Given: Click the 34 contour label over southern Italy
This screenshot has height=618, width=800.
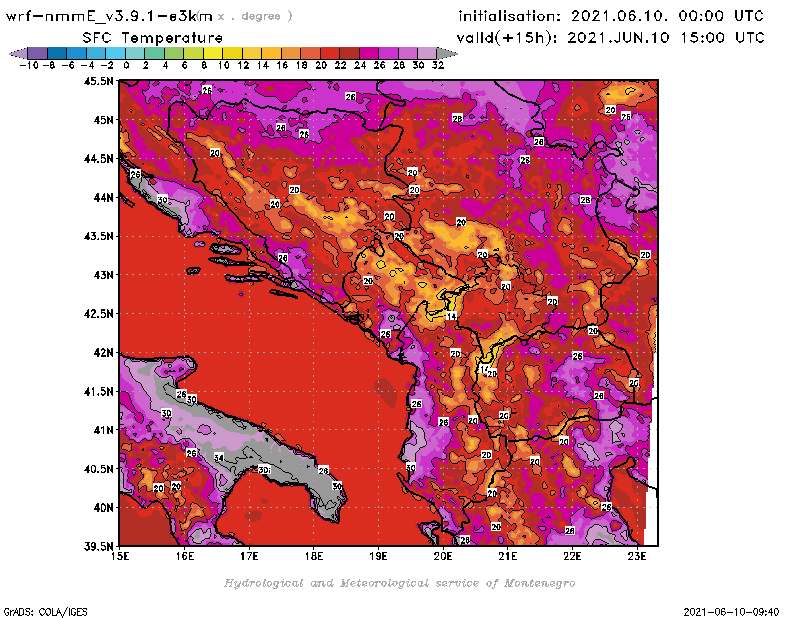Looking at the screenshot, I should click(x=218, y=458).
